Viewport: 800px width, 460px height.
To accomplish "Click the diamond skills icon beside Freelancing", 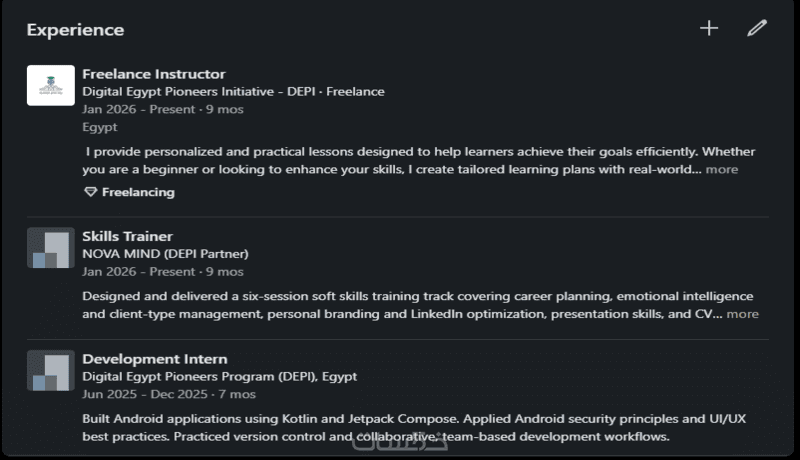I will coord(90,192).
